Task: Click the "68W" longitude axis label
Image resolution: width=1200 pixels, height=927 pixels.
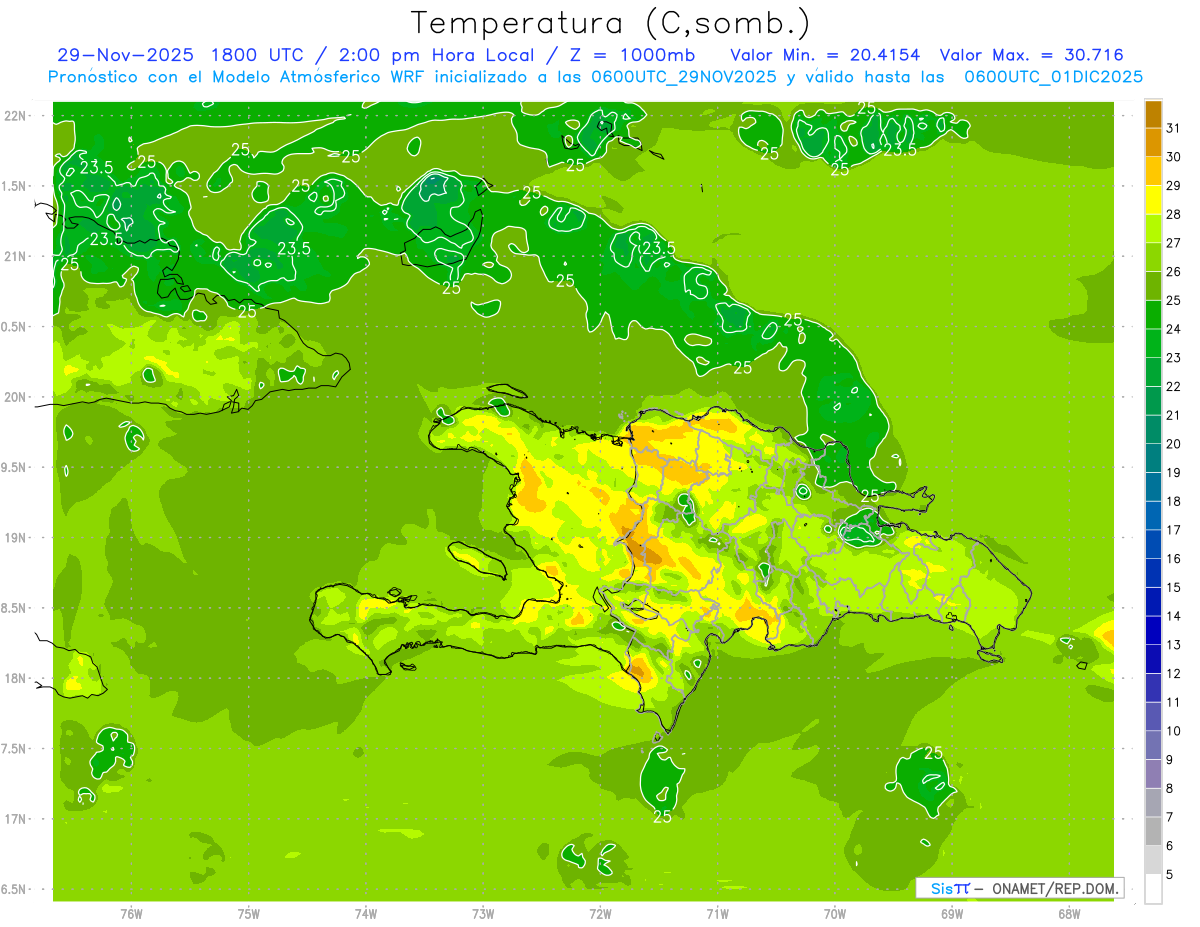Action: pyautogui.click(x=1069, y=913)
